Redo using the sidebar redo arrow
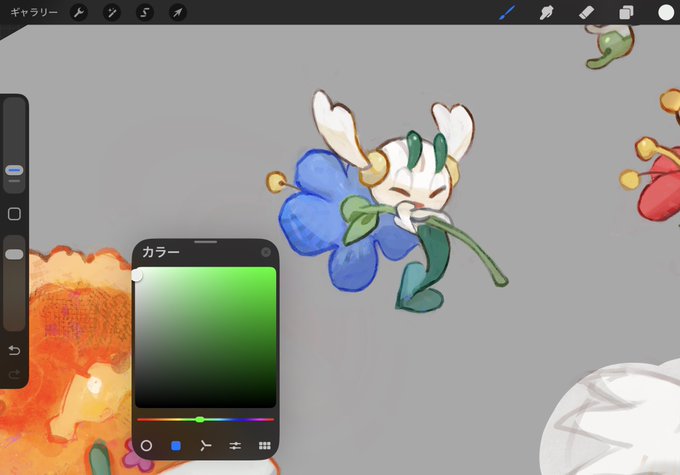Viewport: 680px width, 475px height. pyautogui.click(x=14, y=374)
